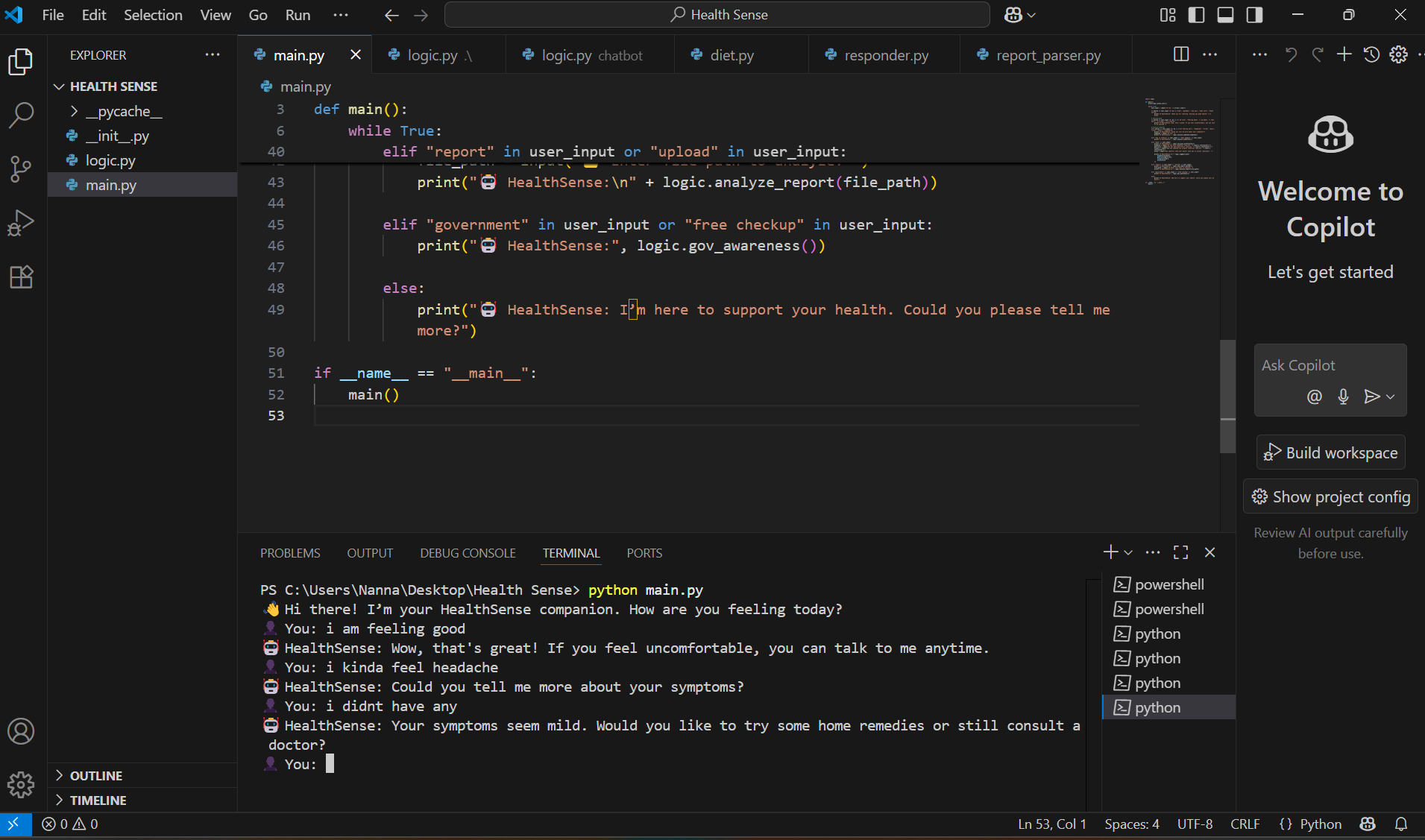Screen dimensions: 1425x840
Task: Click the Build workspace button
Action: pos(1330,452)
